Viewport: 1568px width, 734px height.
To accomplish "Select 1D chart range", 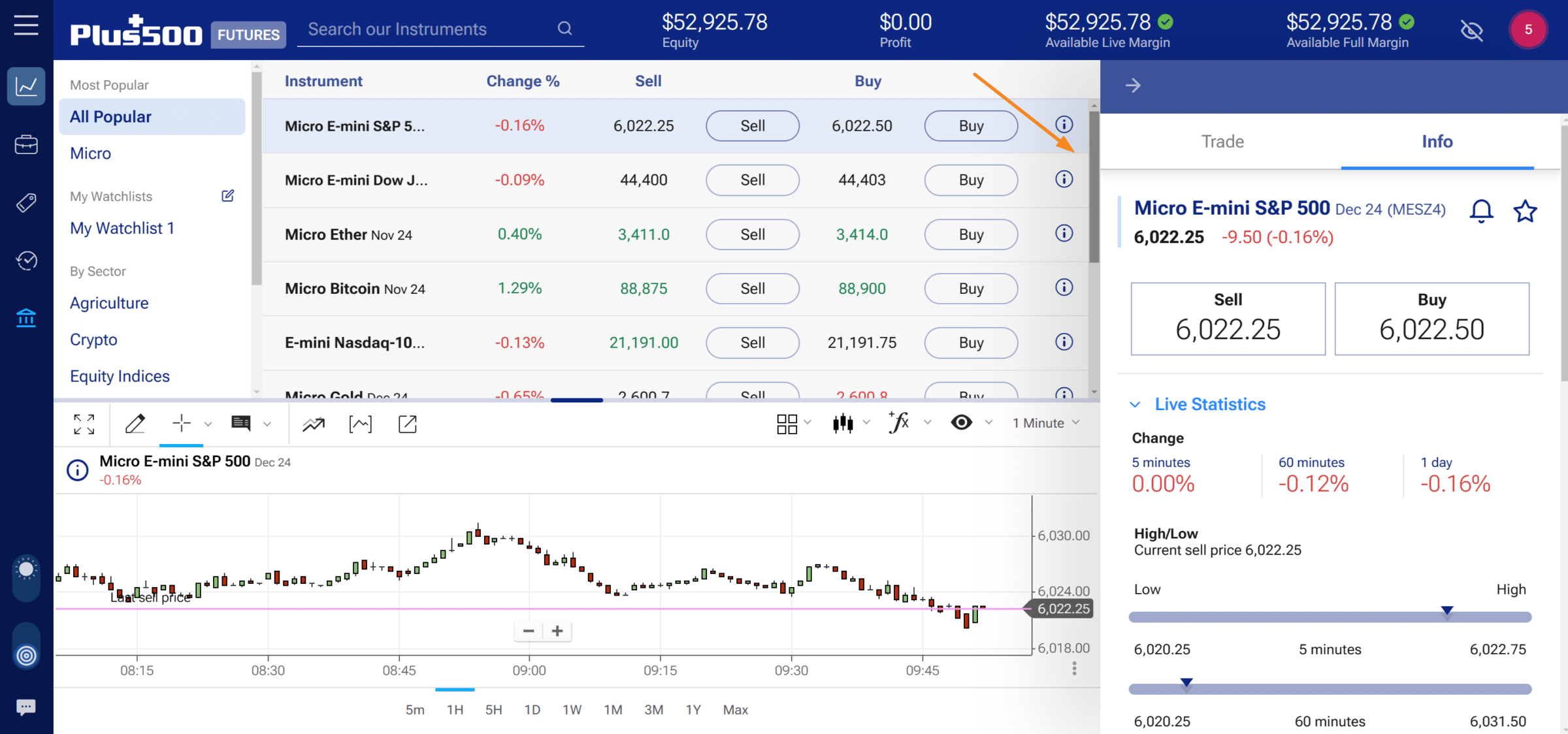I will (532, 710).
